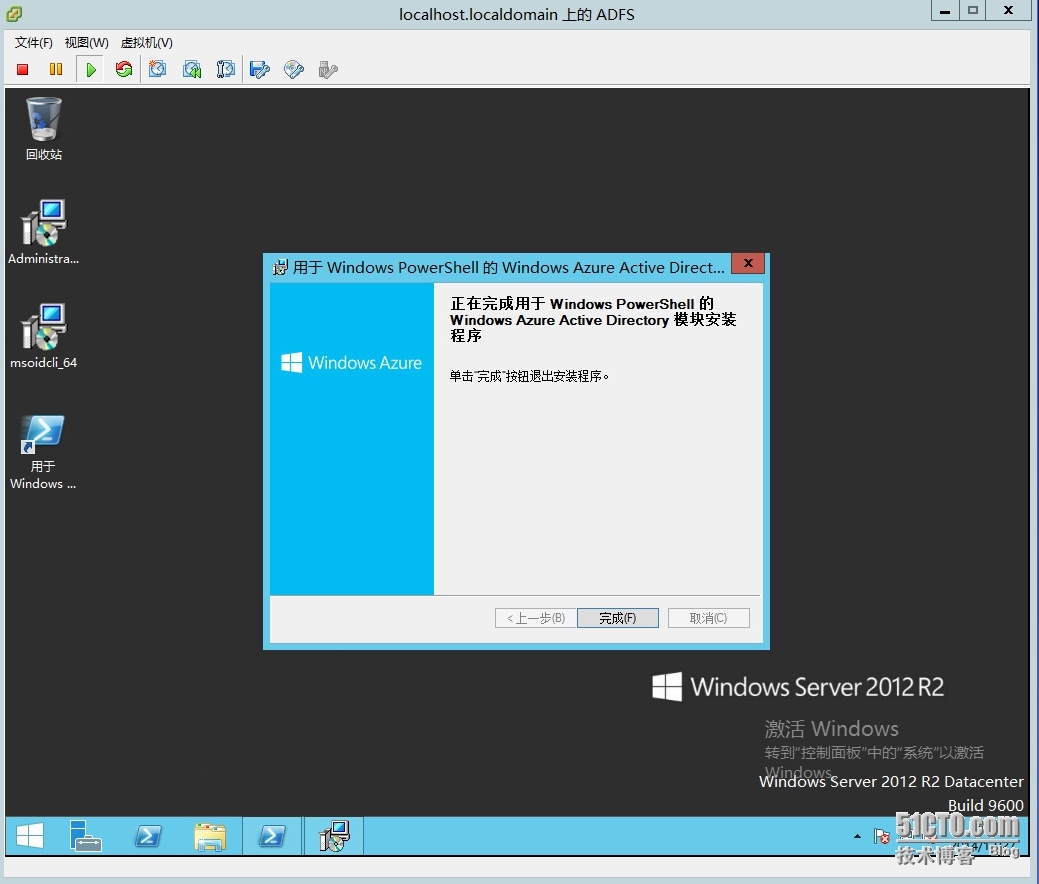Image resolution: width=1039 pixels, height=884 pixels.
Task: Open File Explorer from the taskbar
Action: click(x=210, y=836)
